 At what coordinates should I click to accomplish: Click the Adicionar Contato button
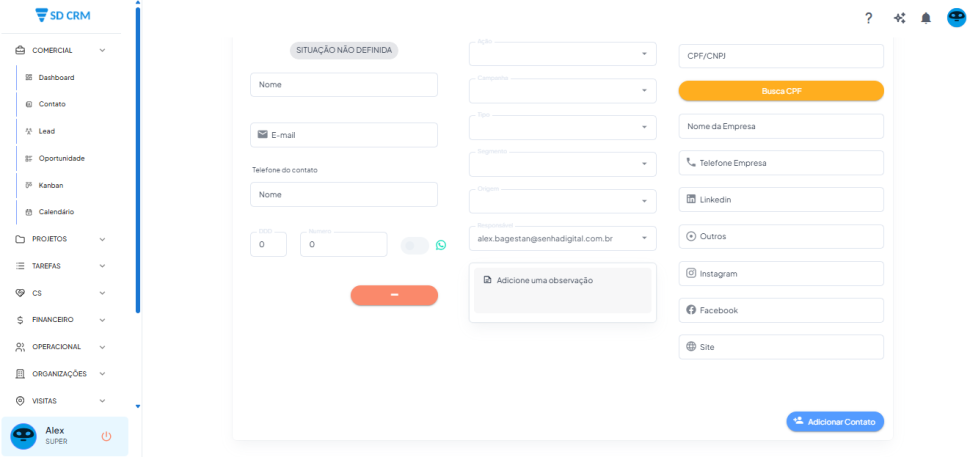point(835,422)
